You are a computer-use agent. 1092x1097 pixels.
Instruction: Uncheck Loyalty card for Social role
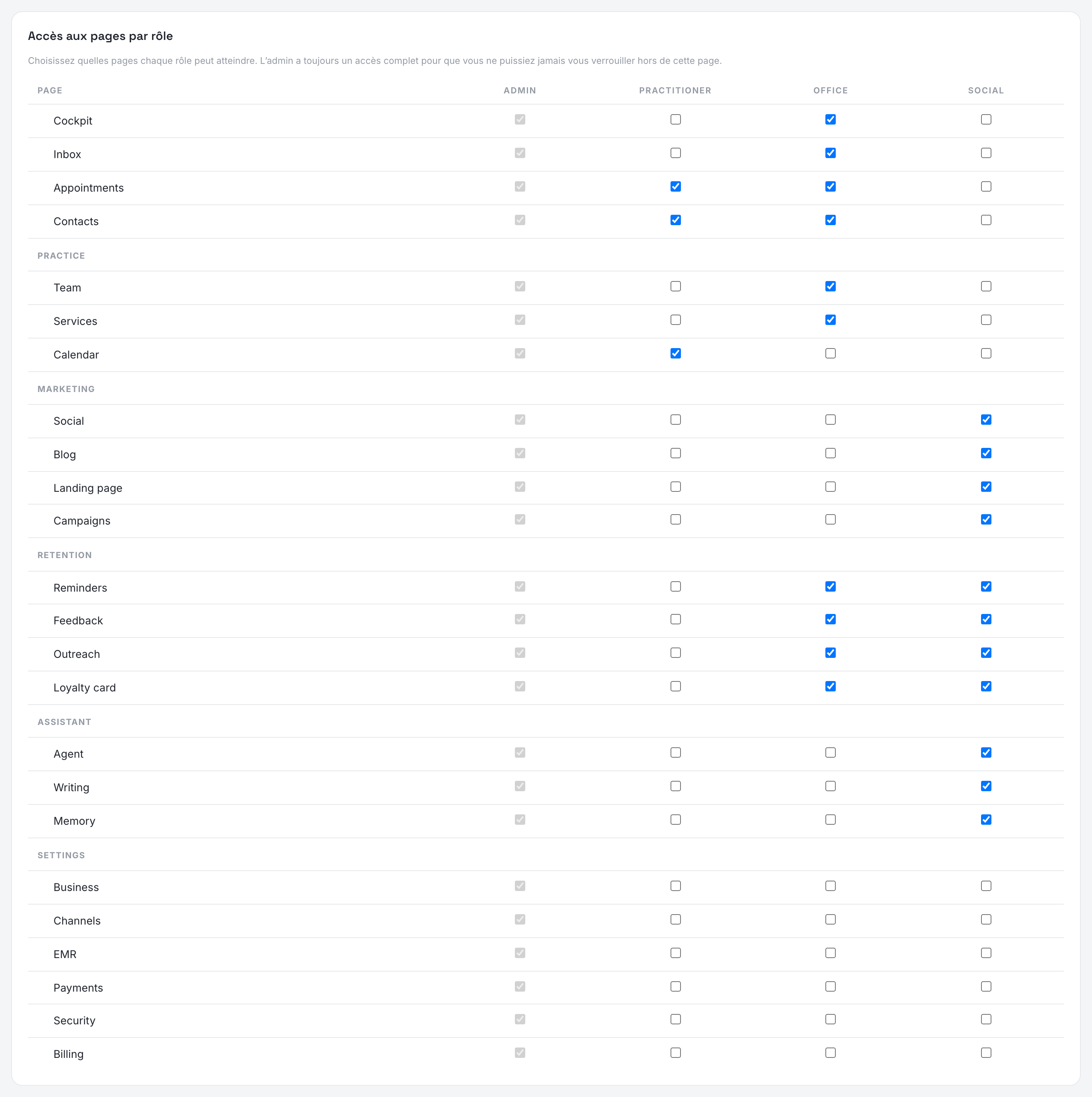tap(986, 687)
